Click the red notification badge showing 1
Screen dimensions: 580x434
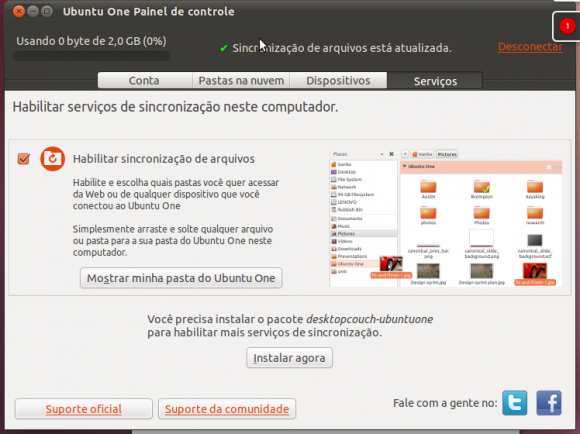[x=567, y=26]
